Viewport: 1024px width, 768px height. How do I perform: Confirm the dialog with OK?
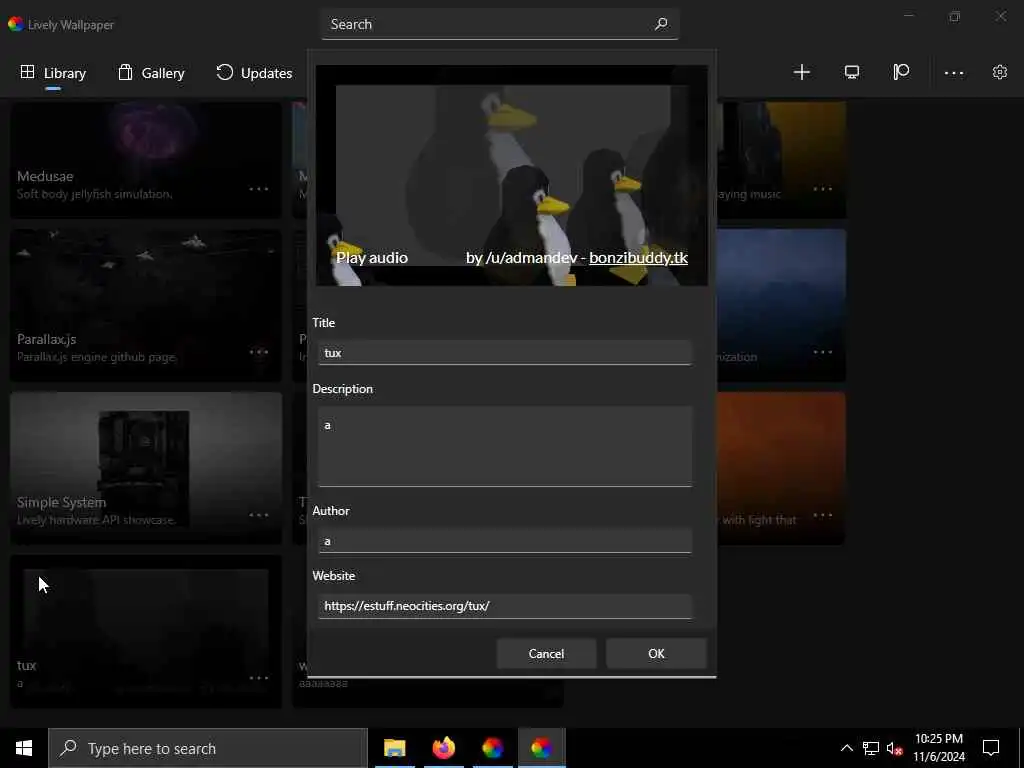[656, 654]
